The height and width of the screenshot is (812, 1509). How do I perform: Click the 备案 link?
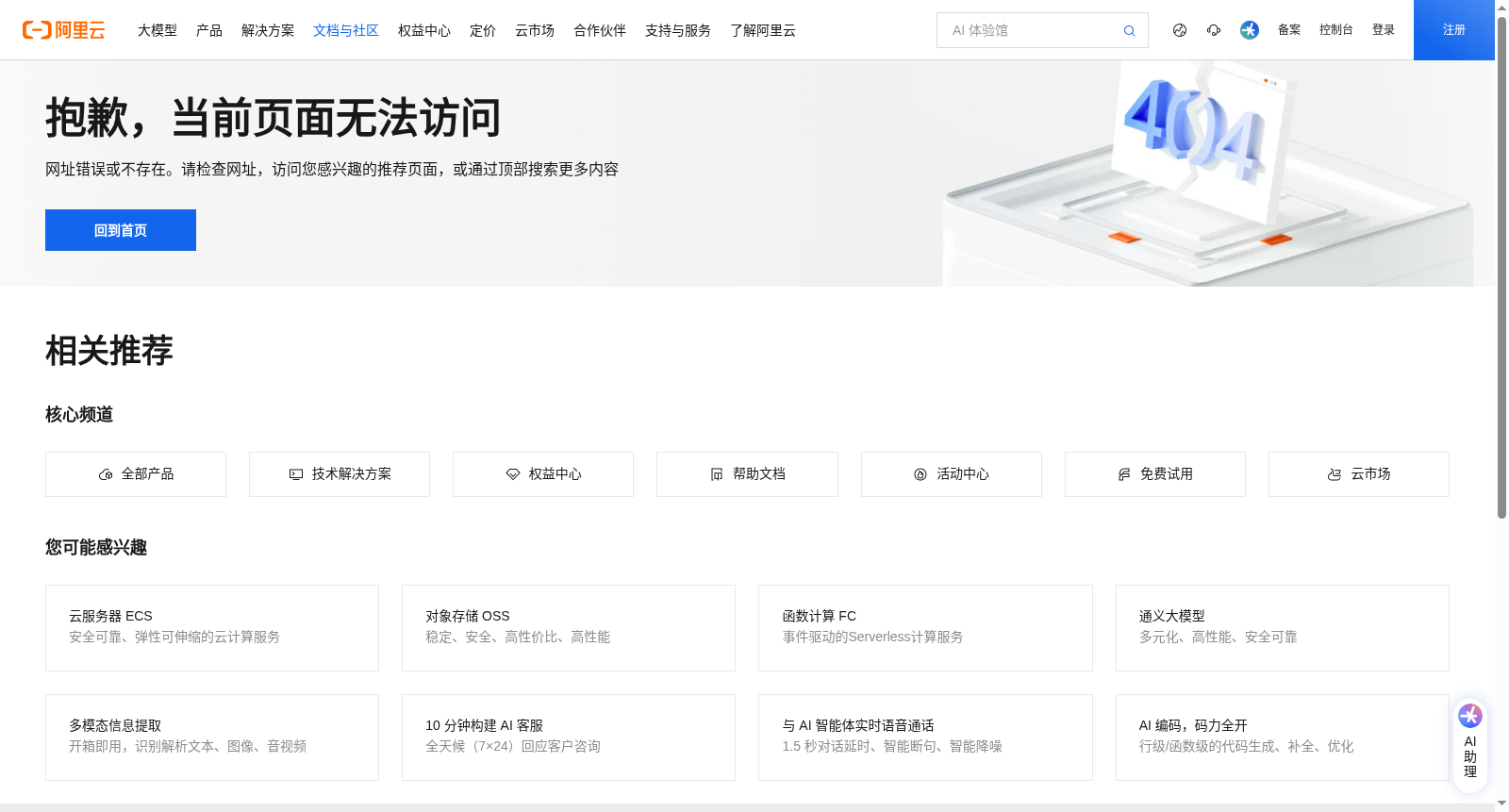tap(1289, 30)
